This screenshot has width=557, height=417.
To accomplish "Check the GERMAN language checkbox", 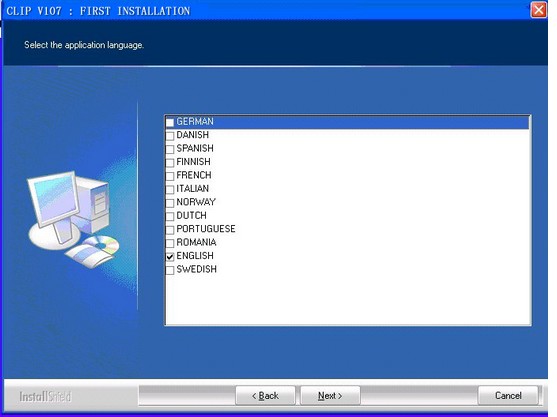I will point(170,123).
